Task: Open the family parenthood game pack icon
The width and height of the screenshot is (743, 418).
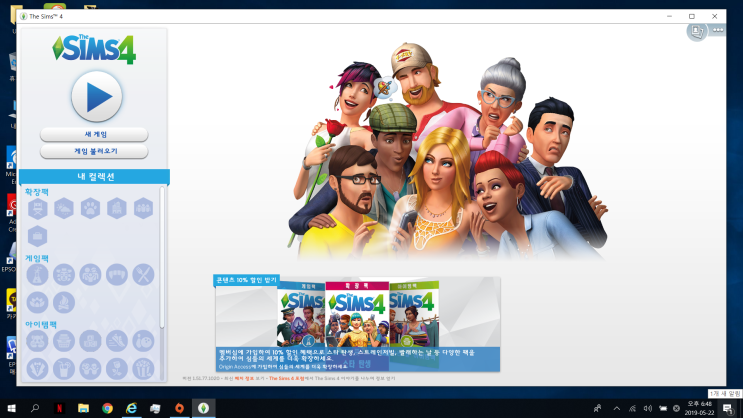Action: point(90,275)
